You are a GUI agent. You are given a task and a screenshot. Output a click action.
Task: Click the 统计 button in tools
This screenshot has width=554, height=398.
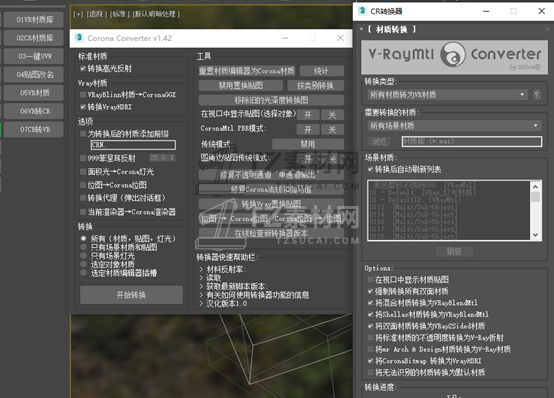tap(322, 71)
